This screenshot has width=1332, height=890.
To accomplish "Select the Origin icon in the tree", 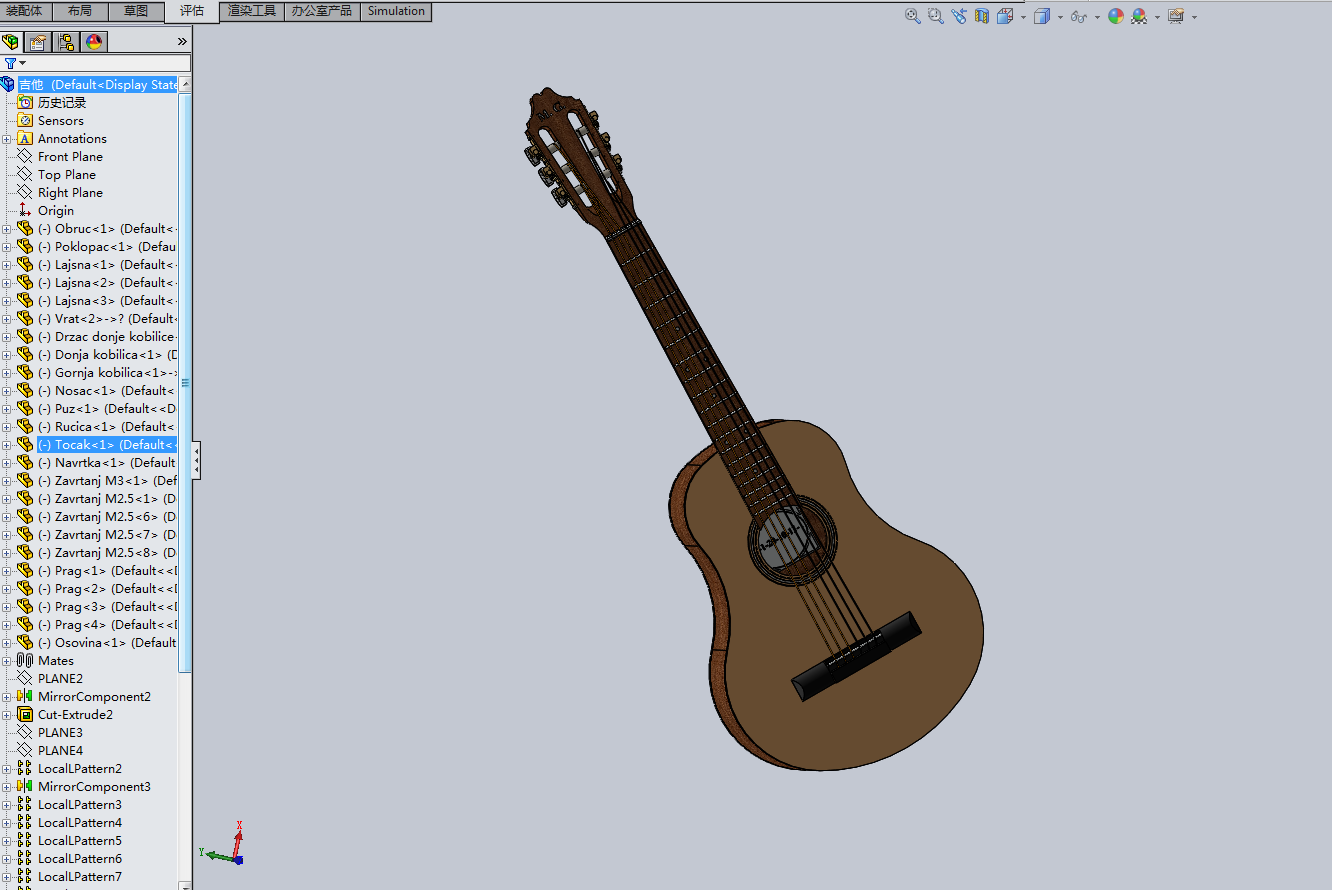I will pyautogui.click(x=25, y=211).
